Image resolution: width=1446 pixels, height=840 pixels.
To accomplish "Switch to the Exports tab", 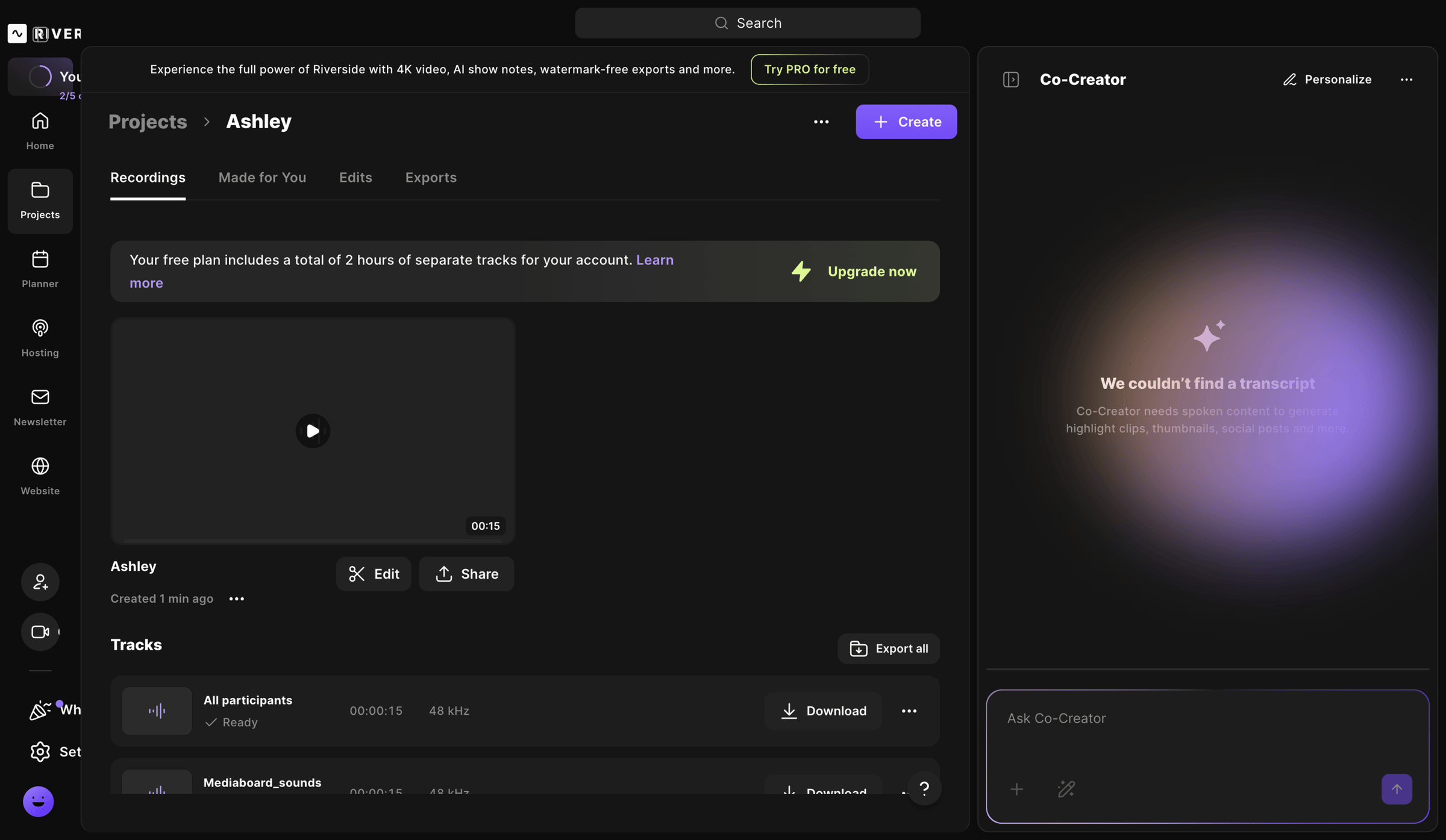I will (431, 178).
